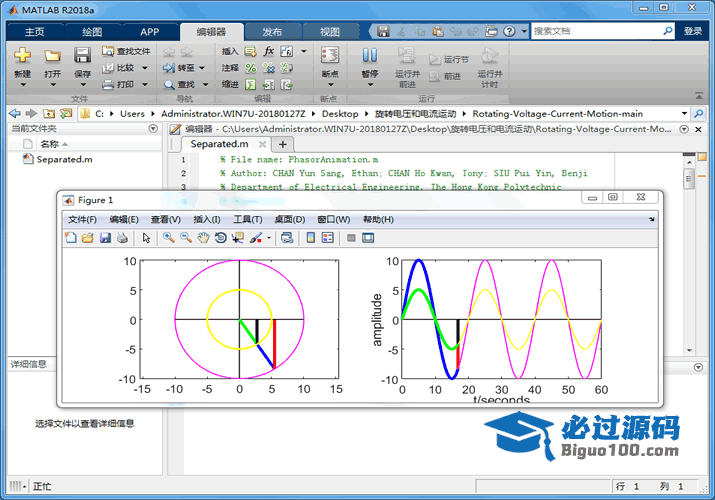The width and height of the screenshot is (715, 500).
Task: Open 插入(I) menu in Figure 1
Action: click(x=207, y=220)
